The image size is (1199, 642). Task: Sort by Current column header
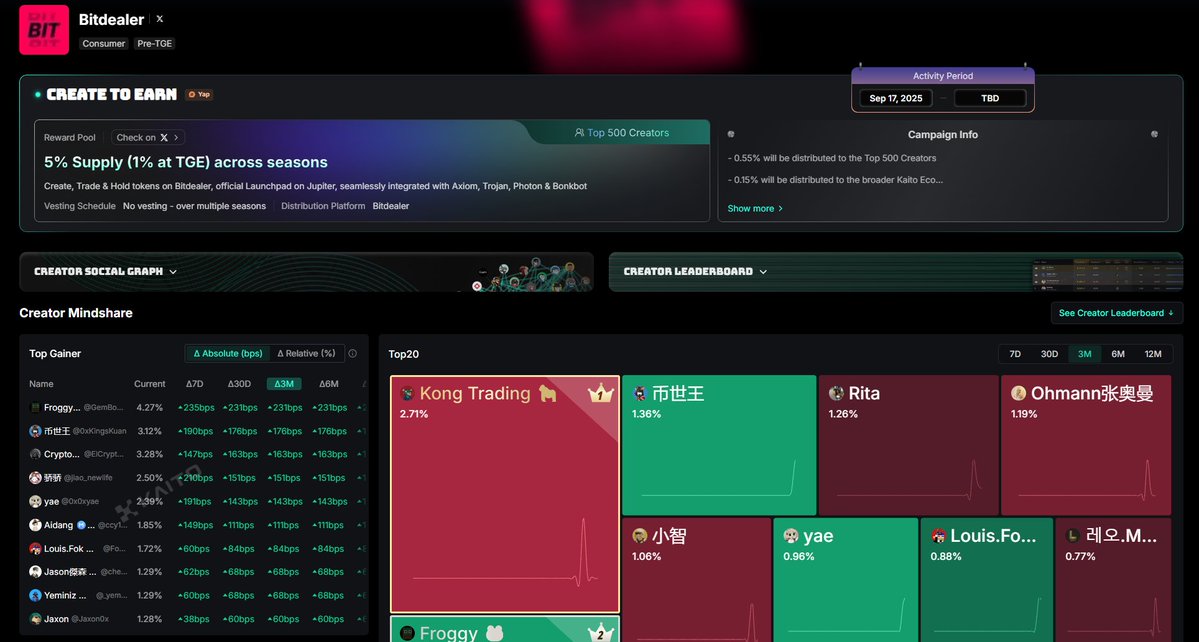pyautogui.click(x=150, y=384)
